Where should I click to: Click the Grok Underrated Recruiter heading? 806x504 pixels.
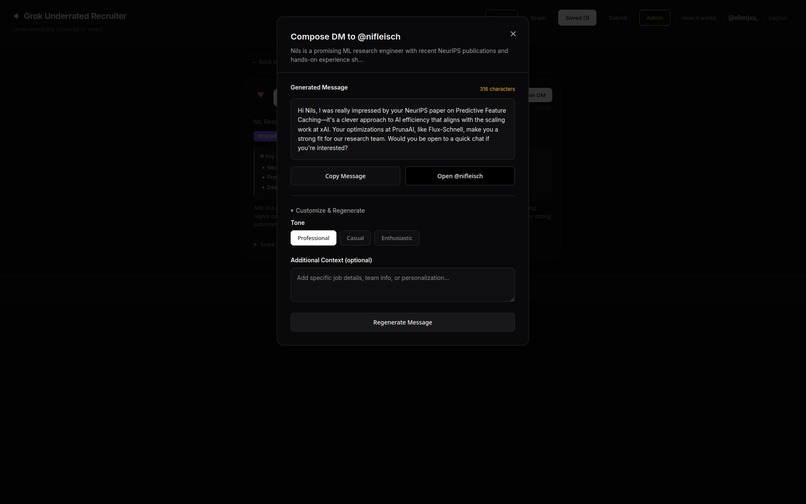click(75, 16)
